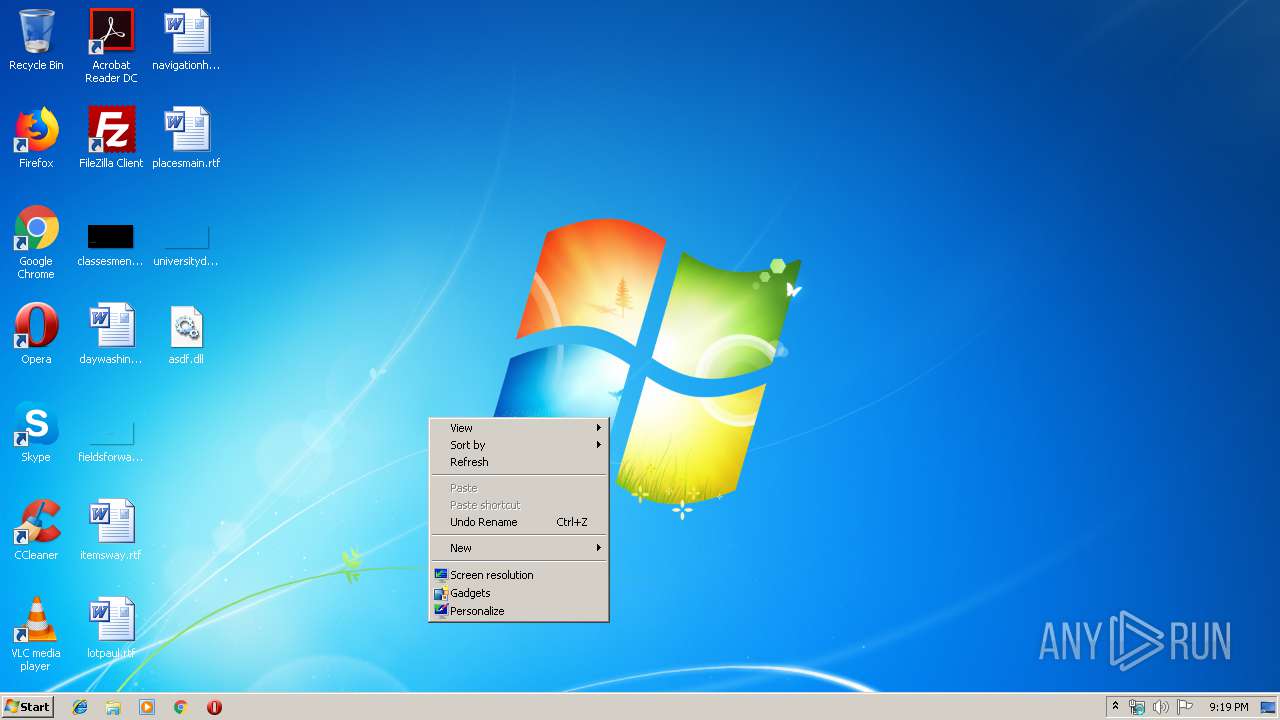Click the taskbar clock showing 9:19 PM
1280x720 pixels.
[1228, 707]
